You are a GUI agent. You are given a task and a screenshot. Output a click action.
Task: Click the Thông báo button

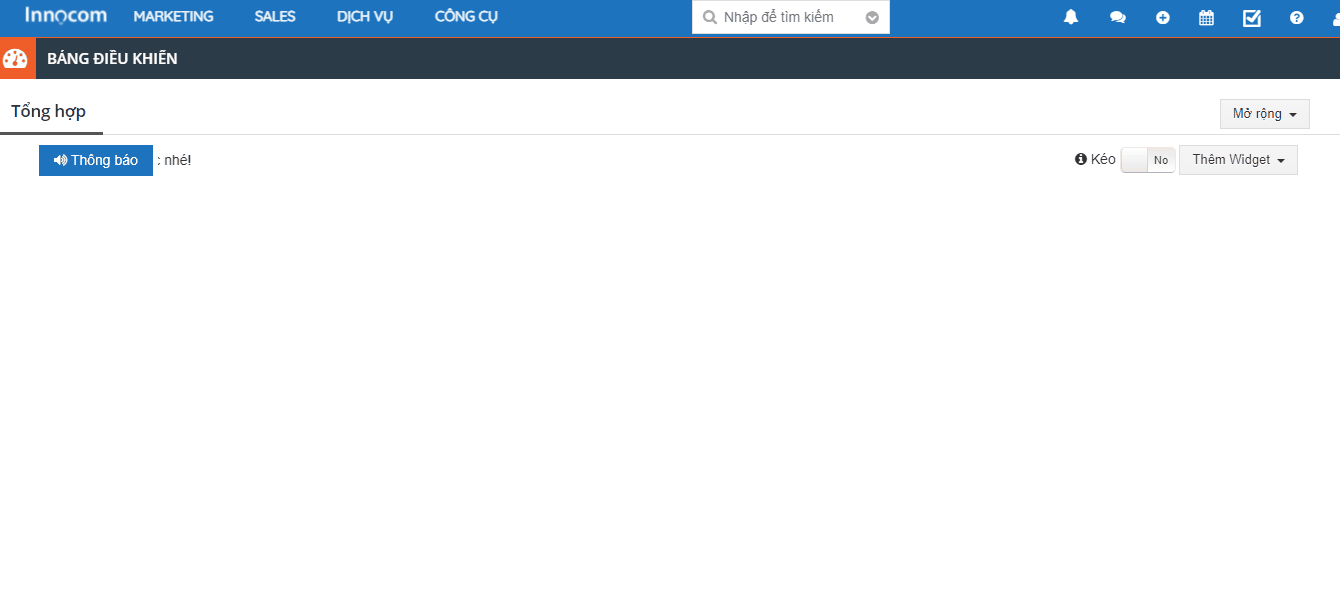point(96,160)
